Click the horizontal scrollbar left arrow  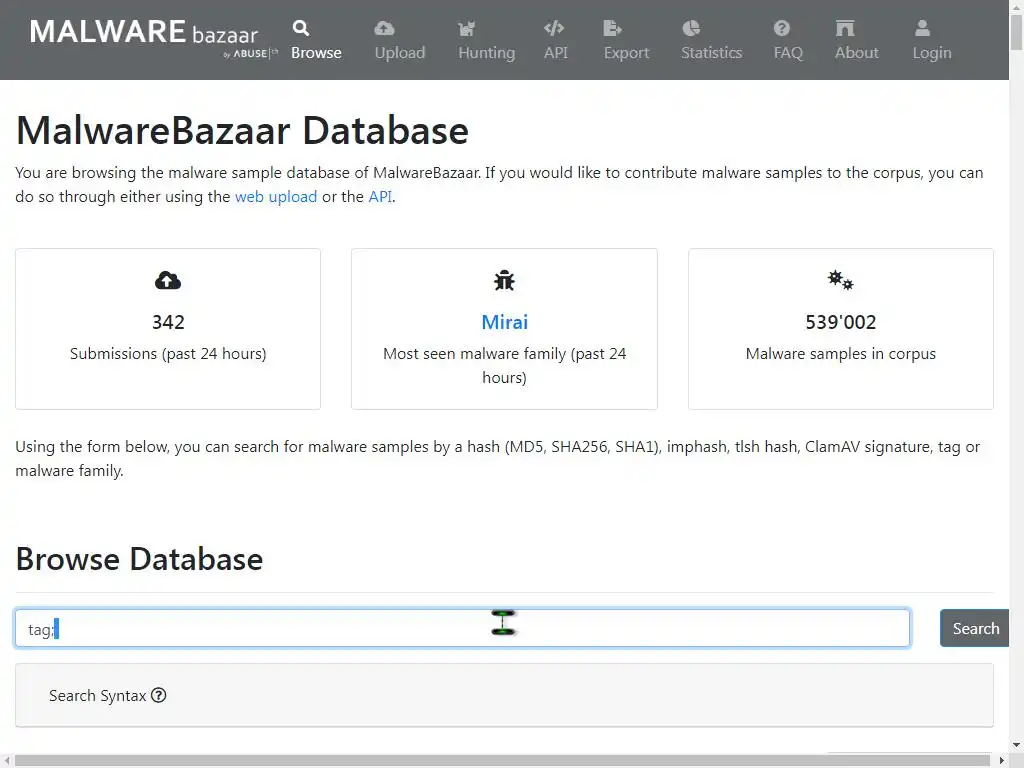[x=6, y=761]
